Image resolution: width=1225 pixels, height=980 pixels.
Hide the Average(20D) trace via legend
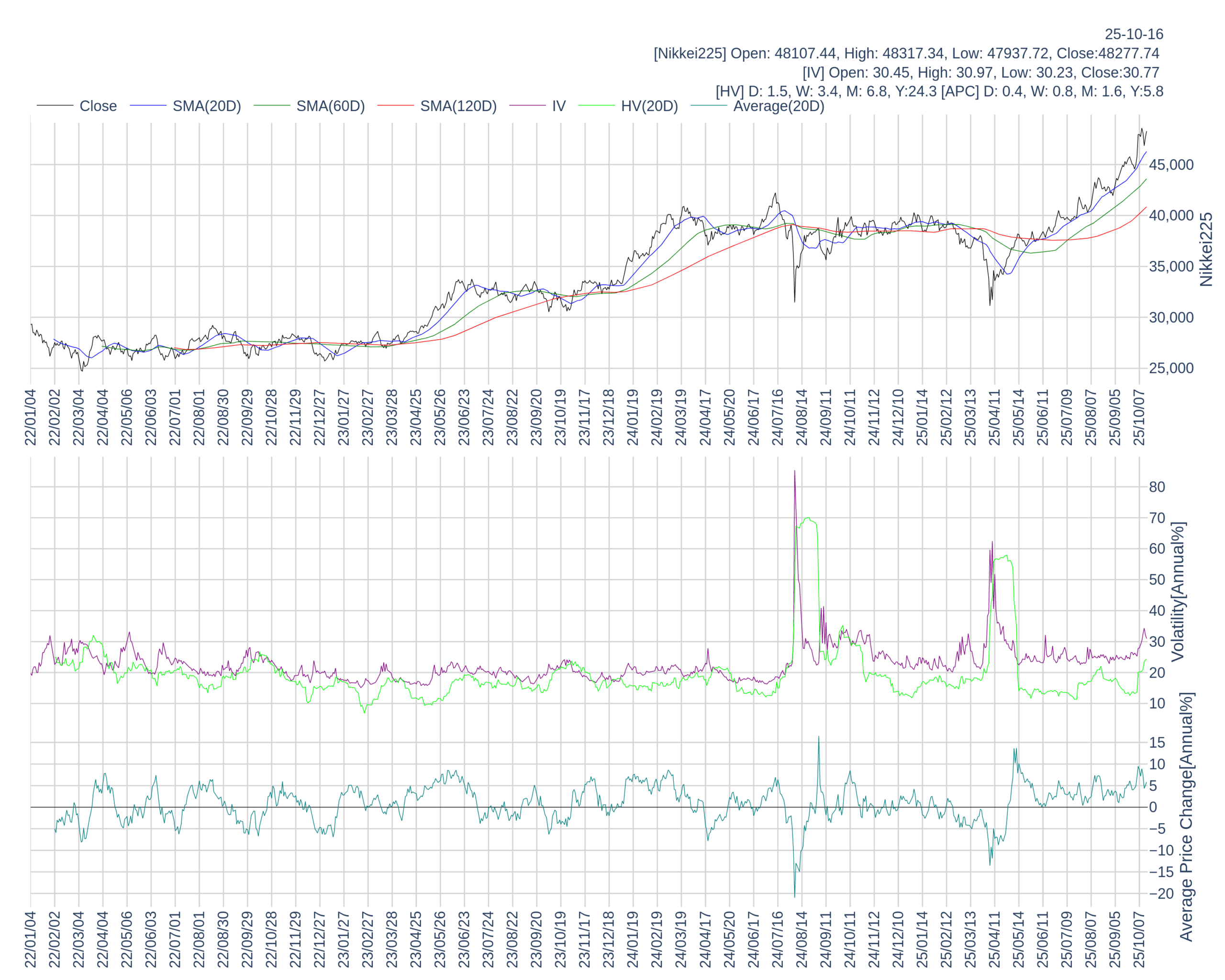coord(778,106)
